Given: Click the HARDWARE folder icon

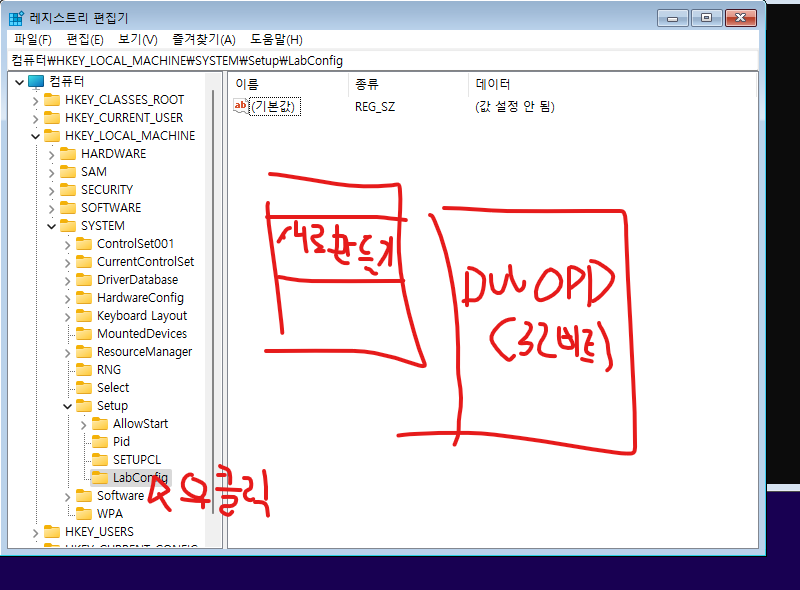Looking at the screenshot, I should pyautogui.click(x=68, y=153).
